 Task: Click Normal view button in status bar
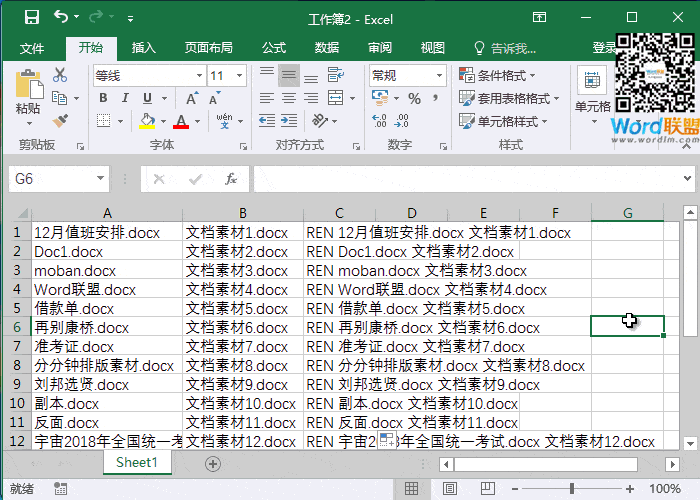click(x=411, y=488)
